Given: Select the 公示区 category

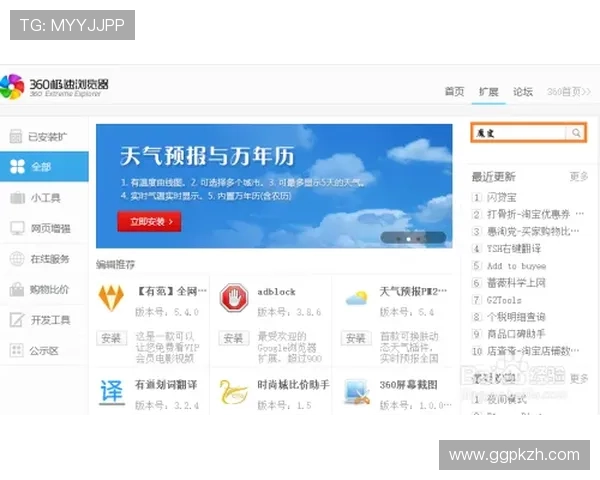Looking at the screenshot, I should point(44,351).
